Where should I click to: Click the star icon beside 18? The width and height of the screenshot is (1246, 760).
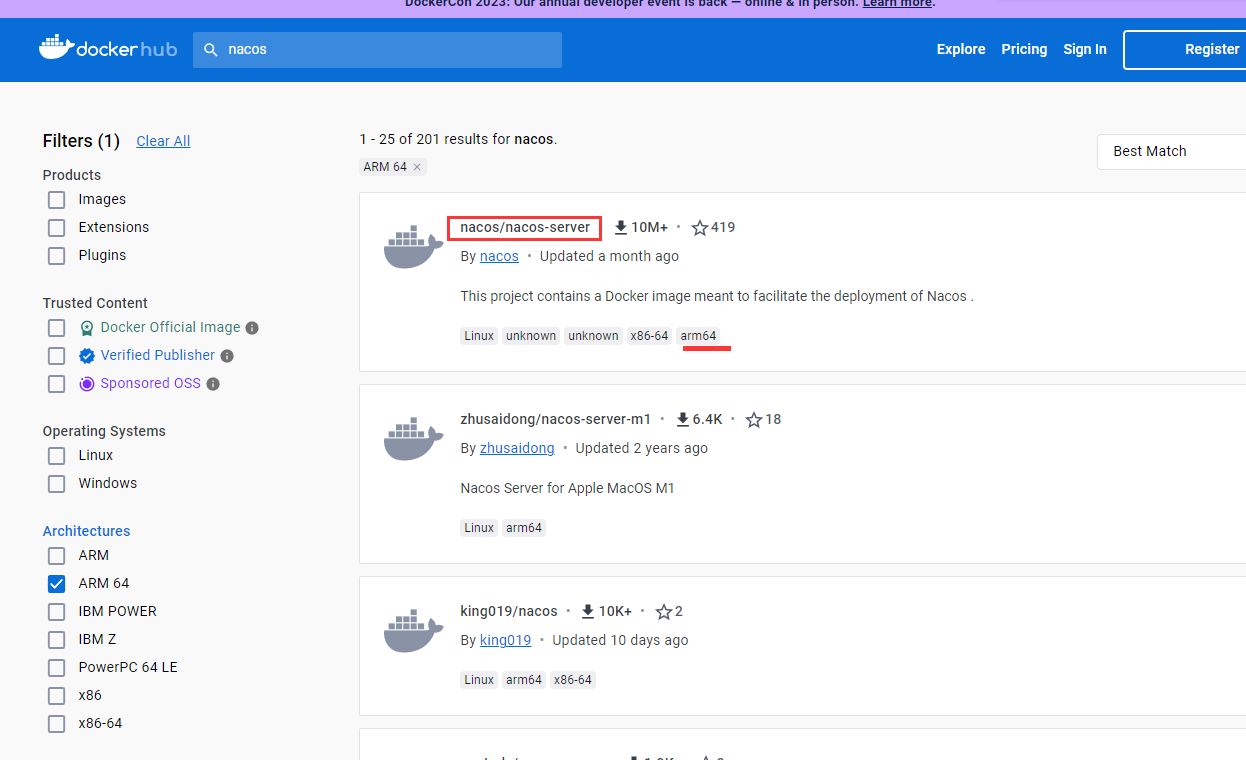point(754,419)
